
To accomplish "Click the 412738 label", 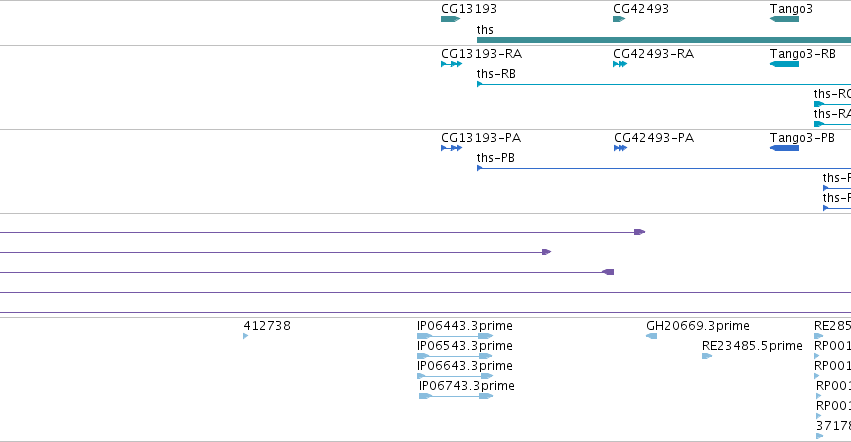I will [267, 326].
